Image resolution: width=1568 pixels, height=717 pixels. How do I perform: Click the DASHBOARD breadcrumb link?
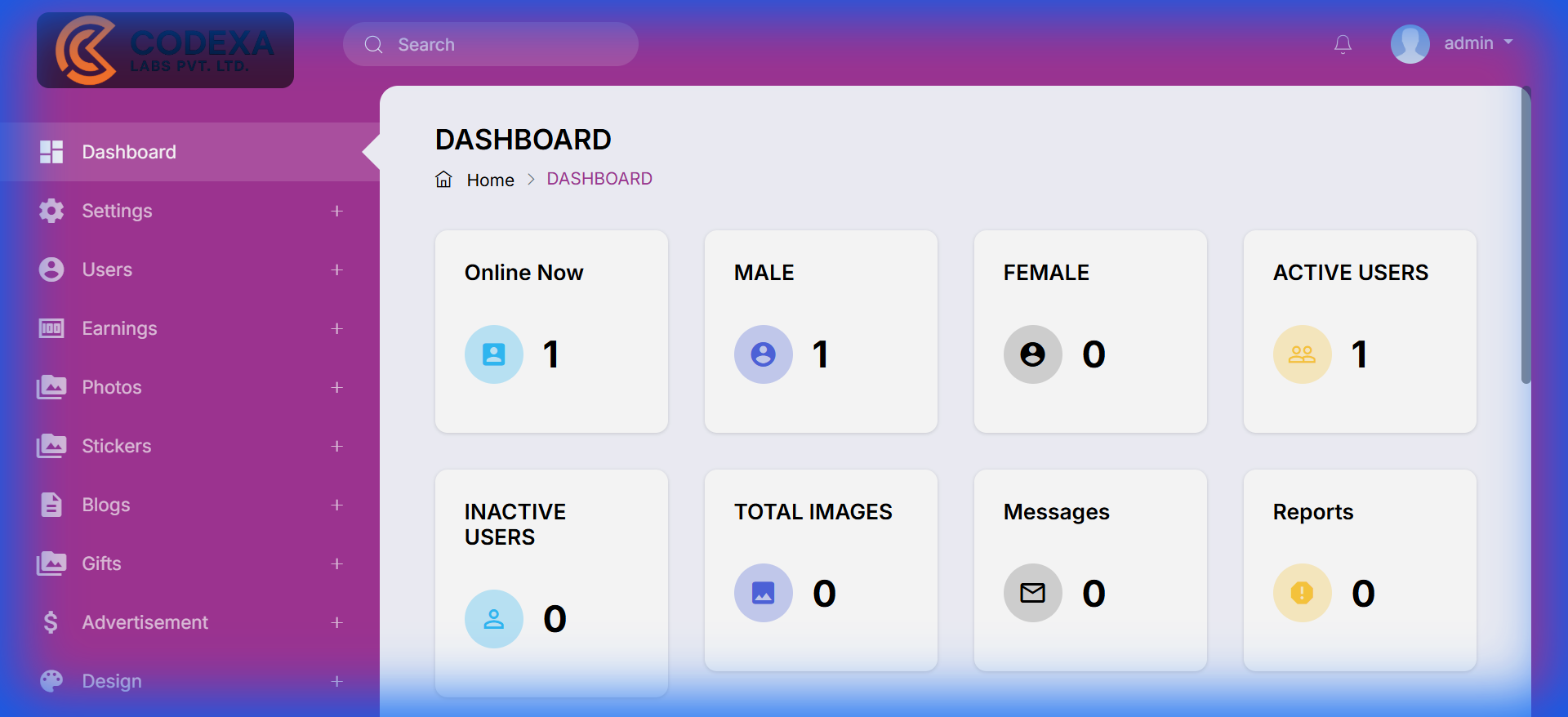point(599,179)
